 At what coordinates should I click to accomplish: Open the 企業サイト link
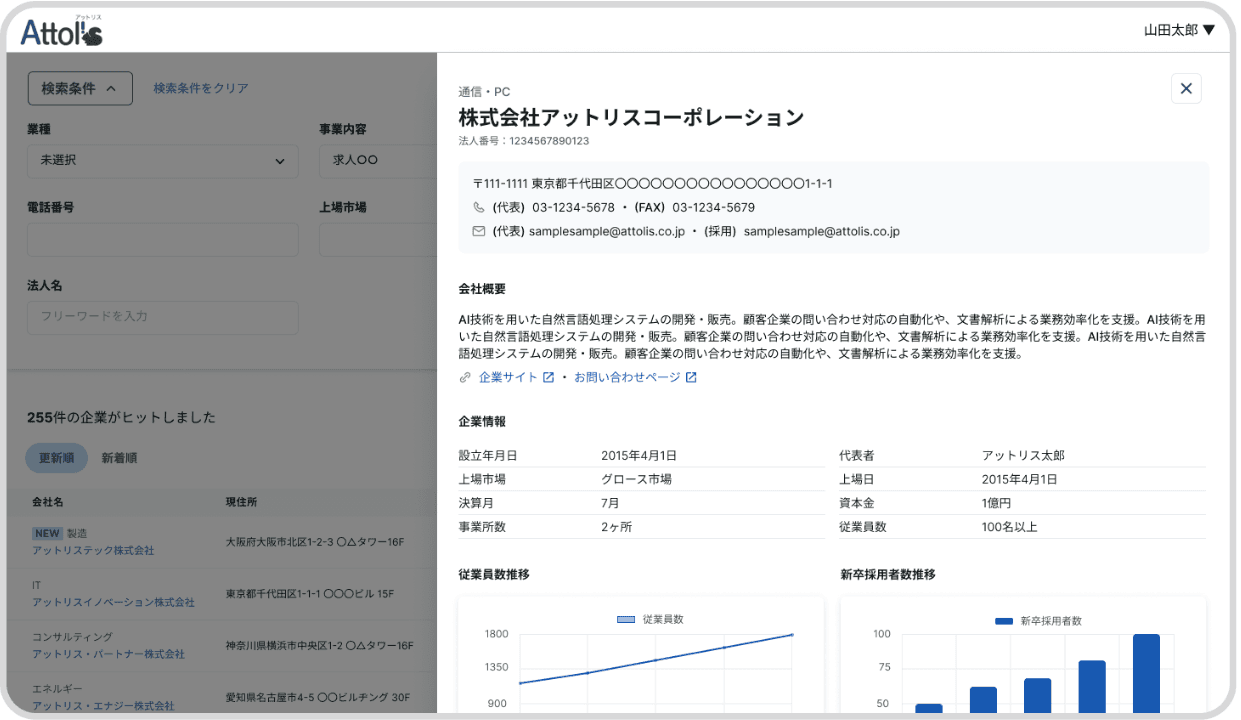508,378
